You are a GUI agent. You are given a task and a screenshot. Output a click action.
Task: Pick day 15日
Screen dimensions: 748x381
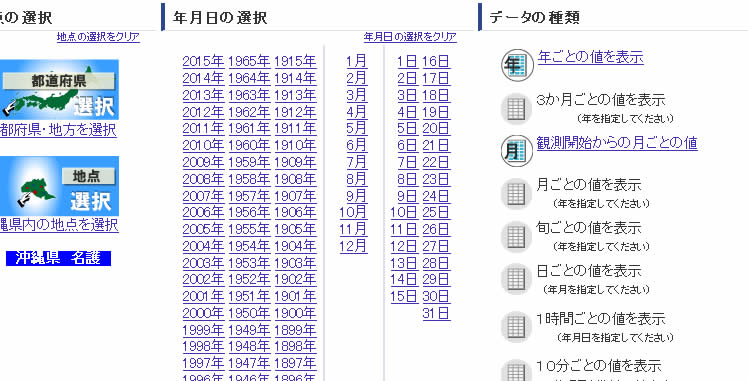tap(405, 297)
